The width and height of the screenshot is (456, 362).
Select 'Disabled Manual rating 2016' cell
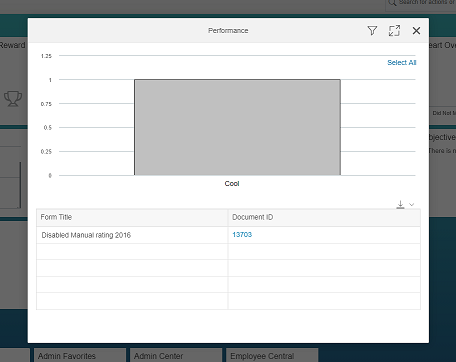click(x=132, y=235)
